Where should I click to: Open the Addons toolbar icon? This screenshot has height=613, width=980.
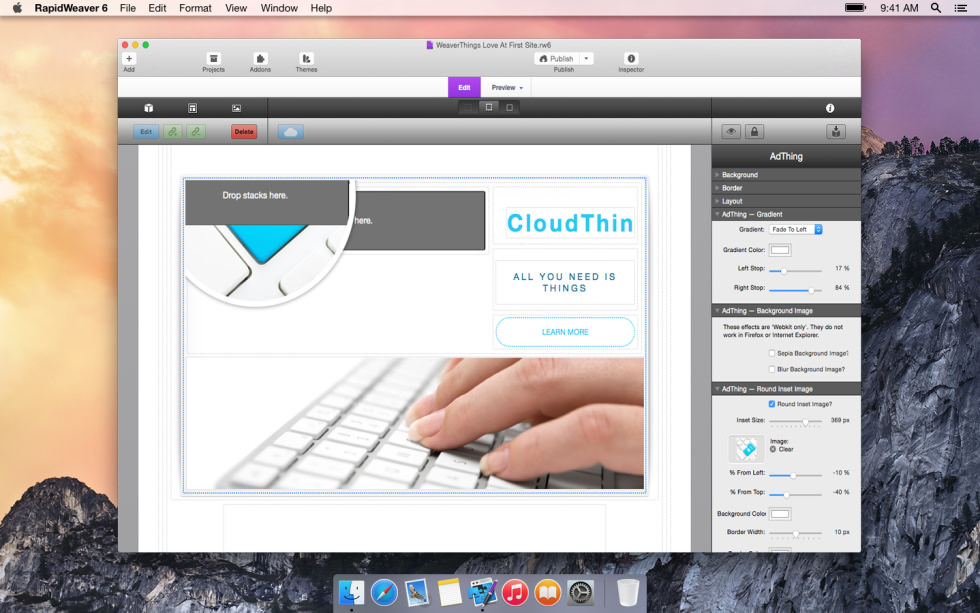[260, 59]
